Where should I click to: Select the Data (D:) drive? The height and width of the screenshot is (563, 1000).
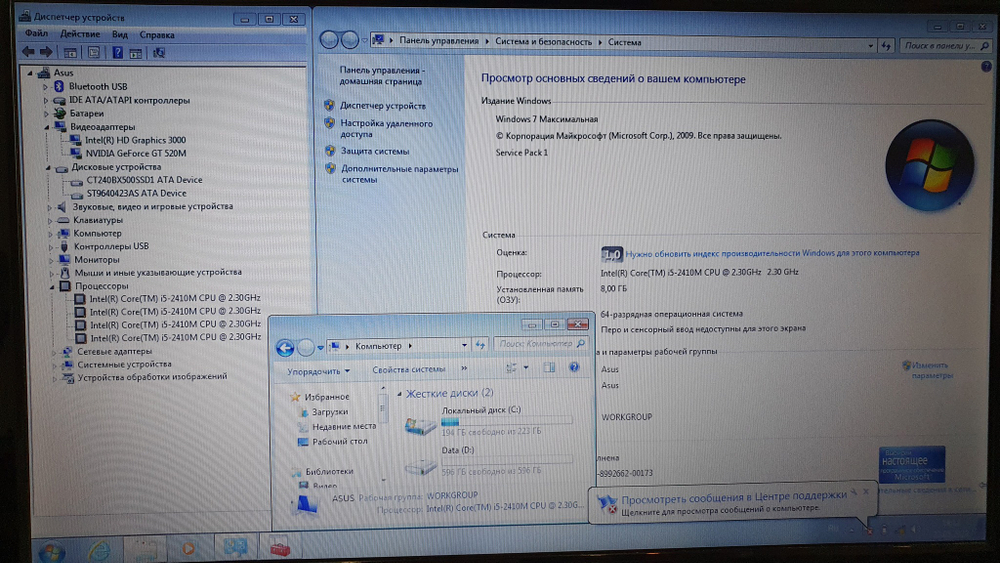pyautogui.click(x=488, y=460)
